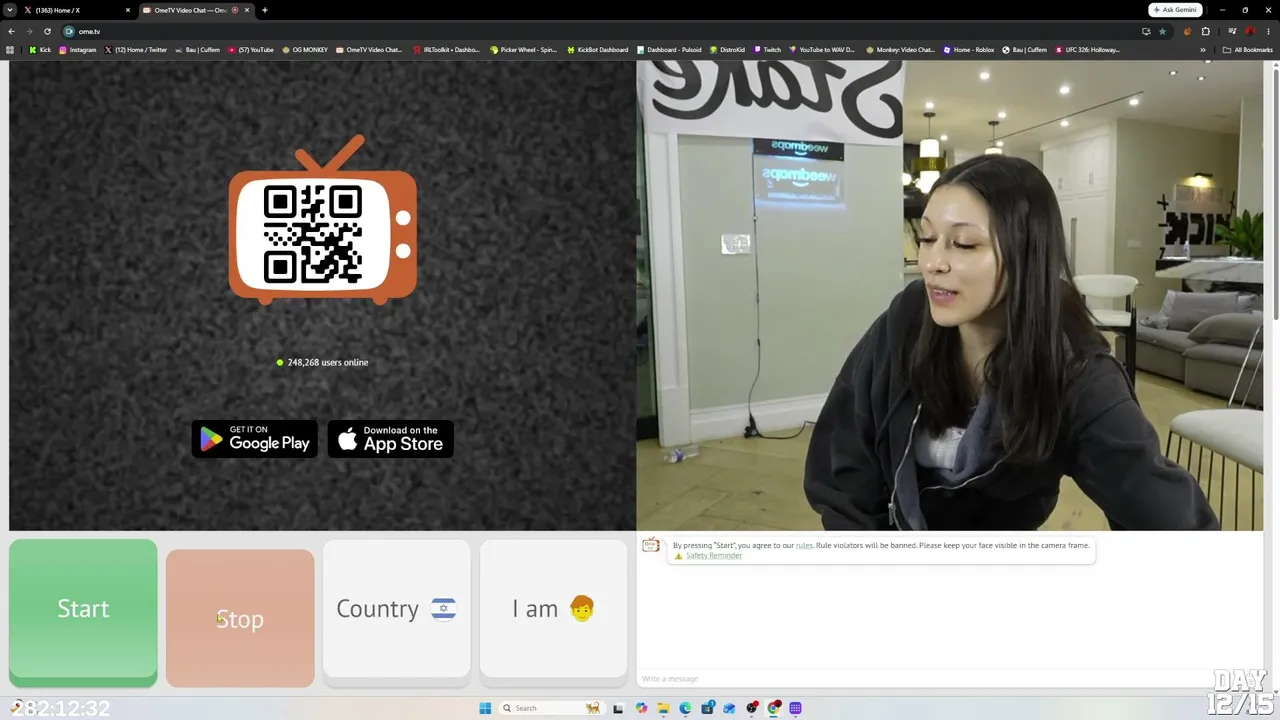This screenshot has width=1280, height=720.
Task: Expand the tab search dropdown
Action: coord(10,10)
